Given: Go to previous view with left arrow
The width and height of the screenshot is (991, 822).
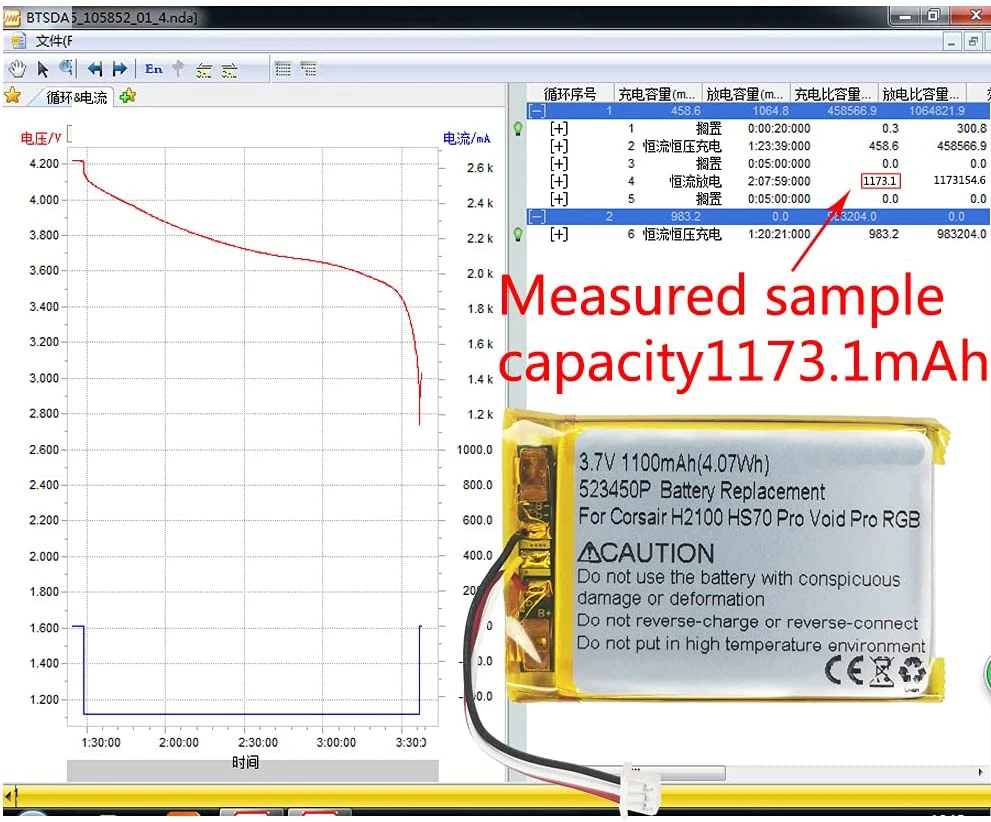Looking at the screenshot, I should pyautogui.click(x=95, y=69).
